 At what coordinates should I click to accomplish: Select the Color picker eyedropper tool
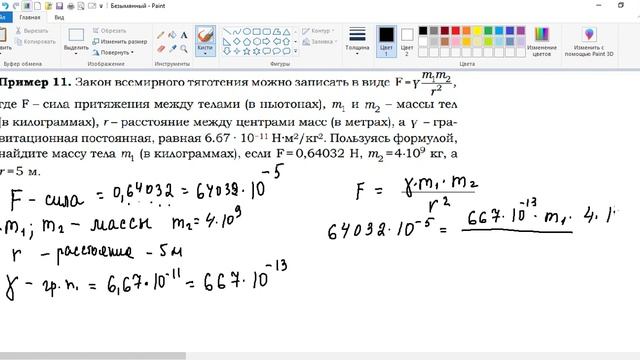pos(173,49)
